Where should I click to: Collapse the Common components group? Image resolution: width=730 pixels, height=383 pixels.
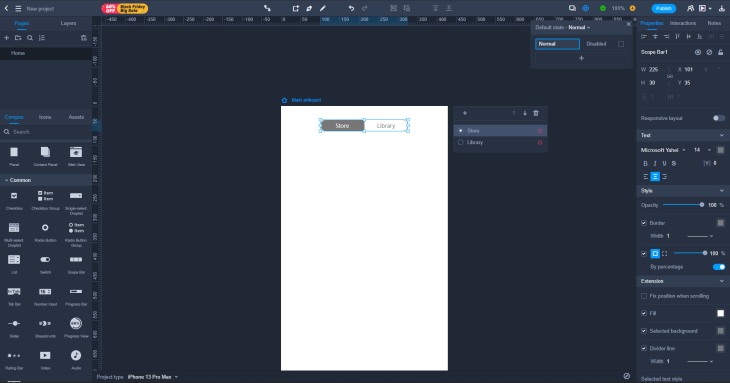tap(7, 180)
